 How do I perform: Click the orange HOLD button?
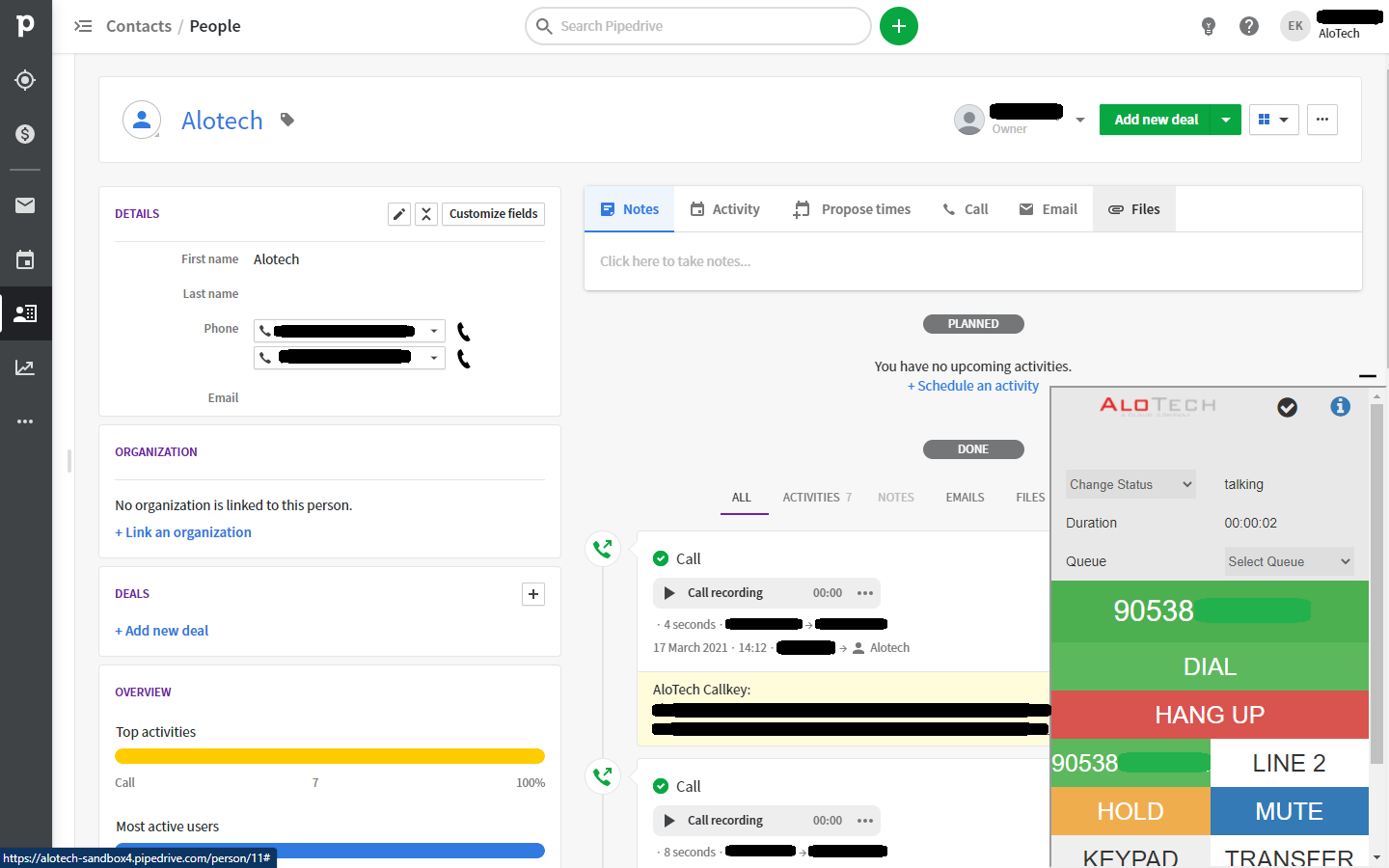coord(1130,811)
